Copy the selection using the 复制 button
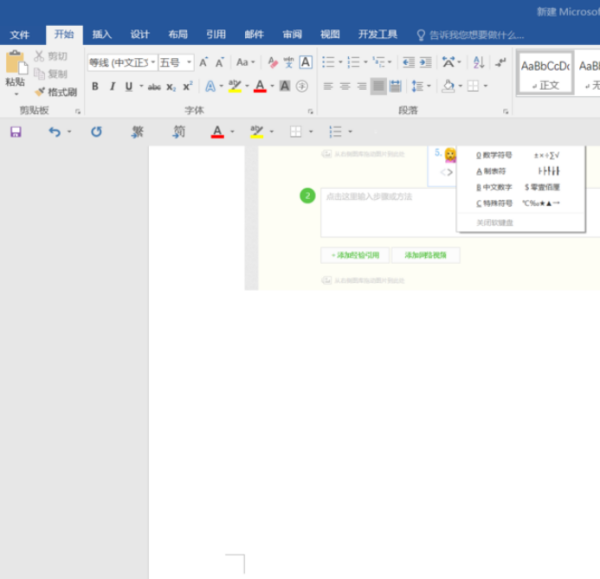600x579 pixels. (50, 74)
